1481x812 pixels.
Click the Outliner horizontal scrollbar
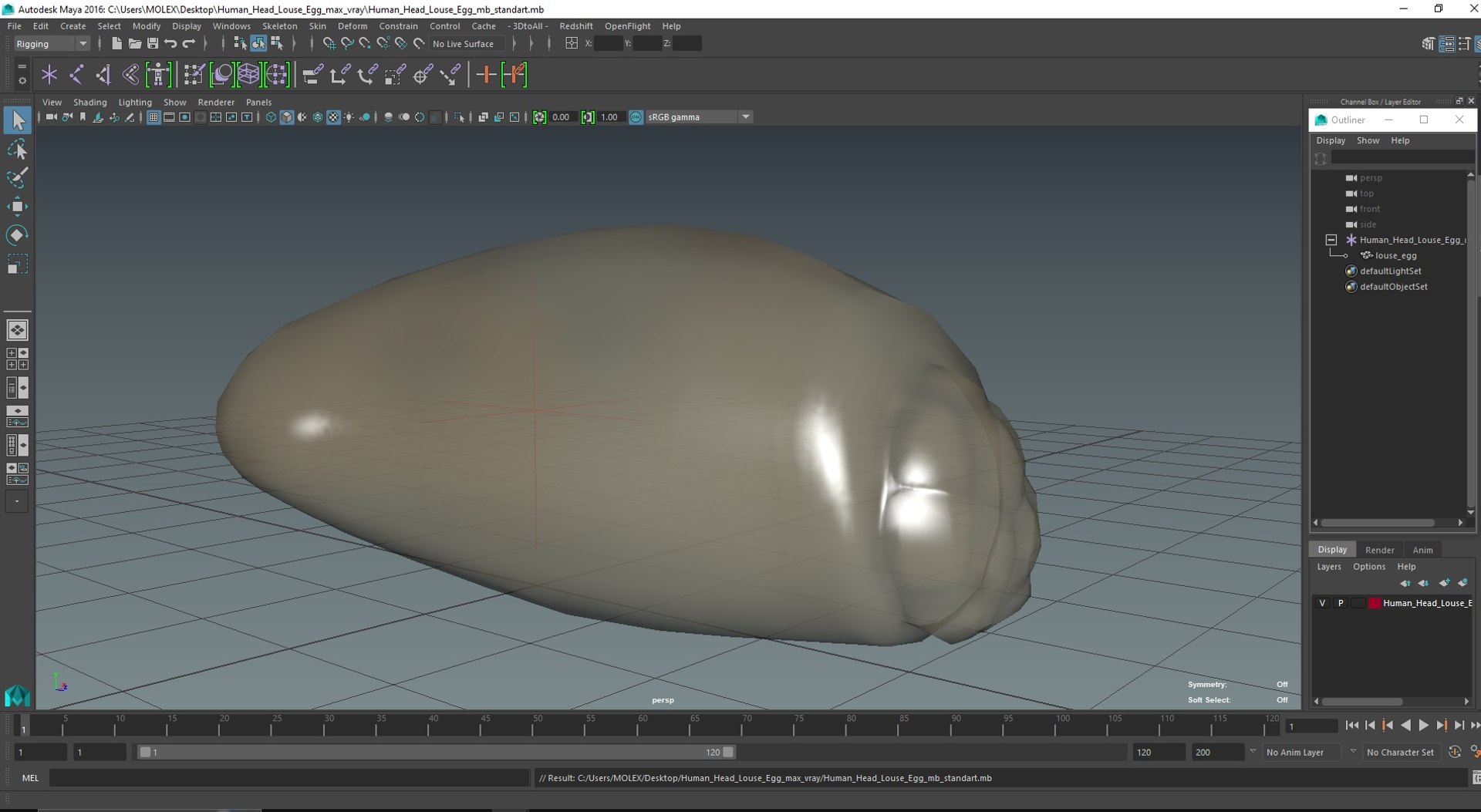tap(1378, 523)
